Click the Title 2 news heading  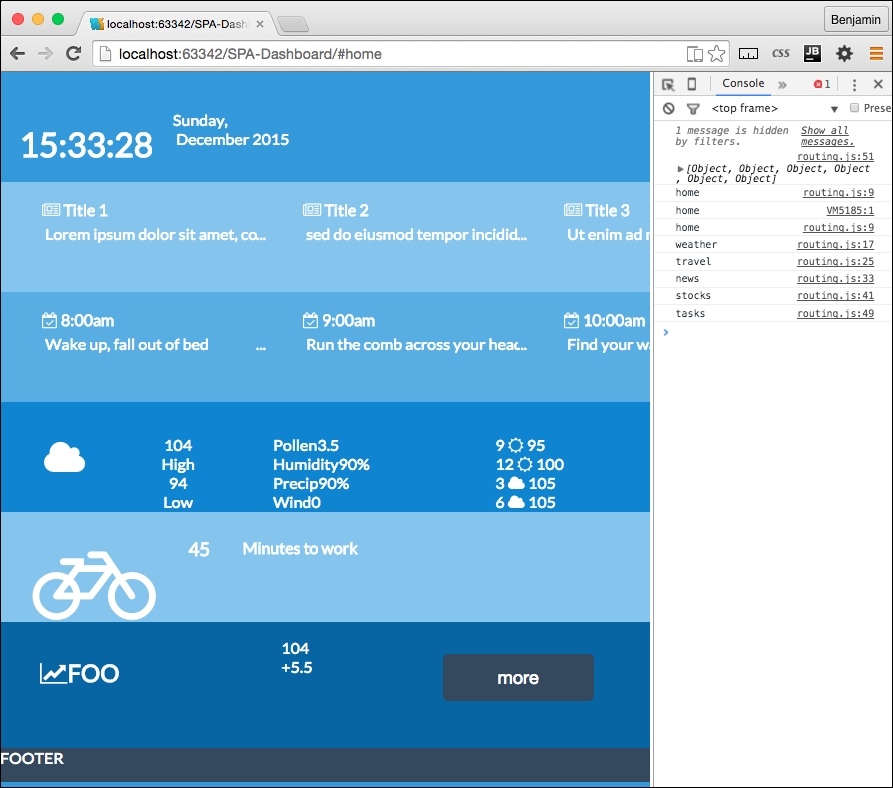point(347,211)
